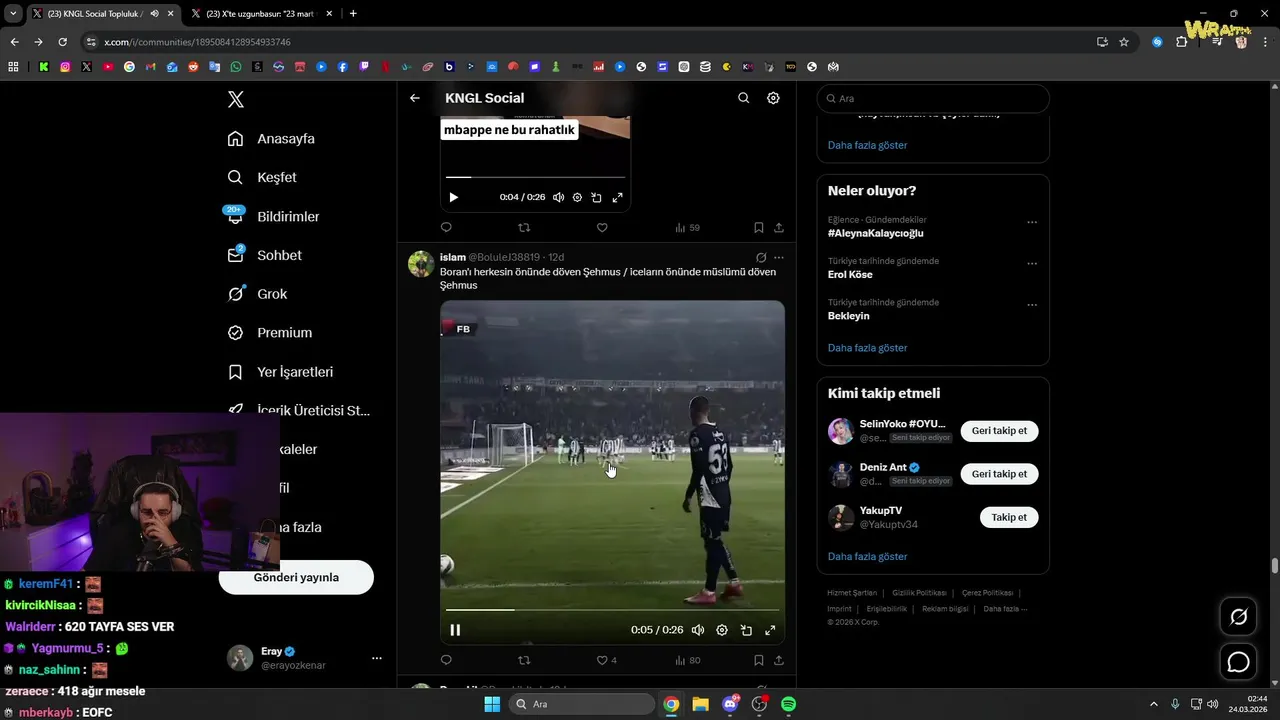This screenshot has height=720, width=1280.
Task: Follow back Deniz Ant with Geri takip et
Action: 999,474
